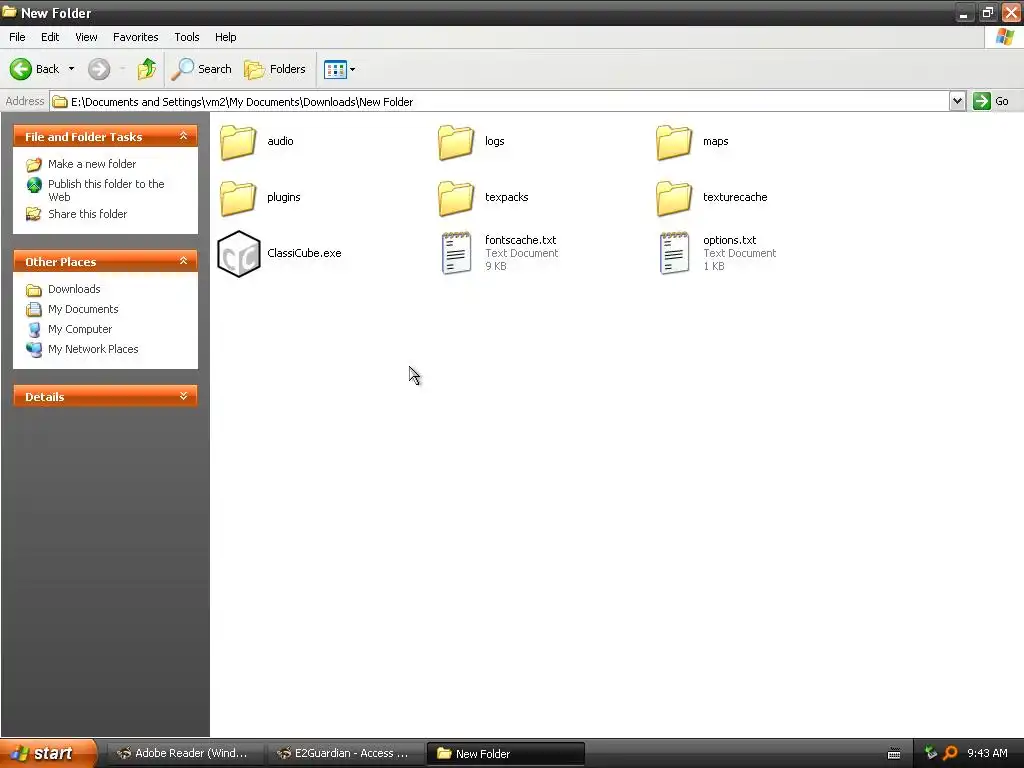
Task: Switch to E2Guardian taskbar button
Action: pos(344,753)
